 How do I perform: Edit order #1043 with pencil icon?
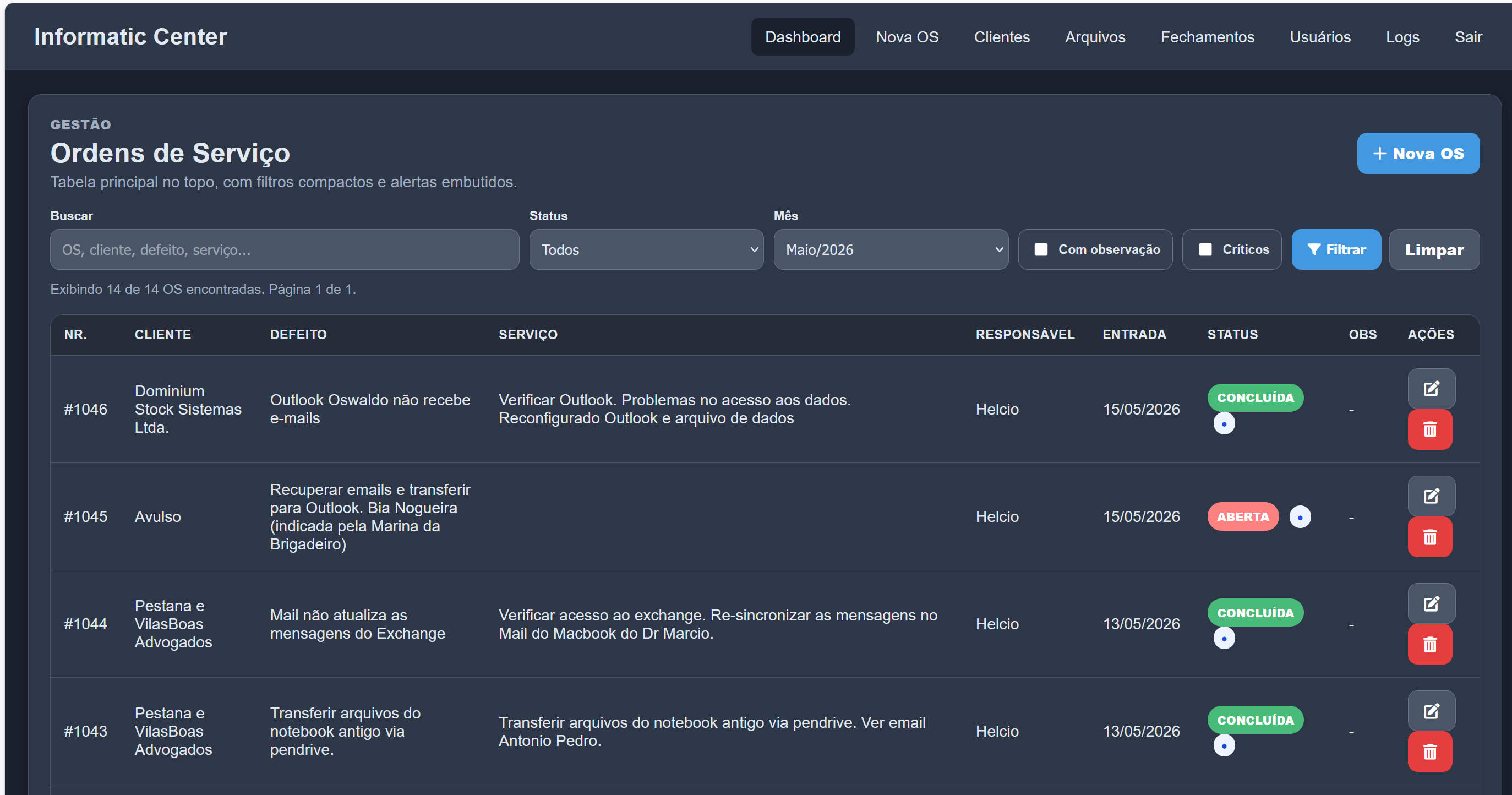tap(1431, 711)
